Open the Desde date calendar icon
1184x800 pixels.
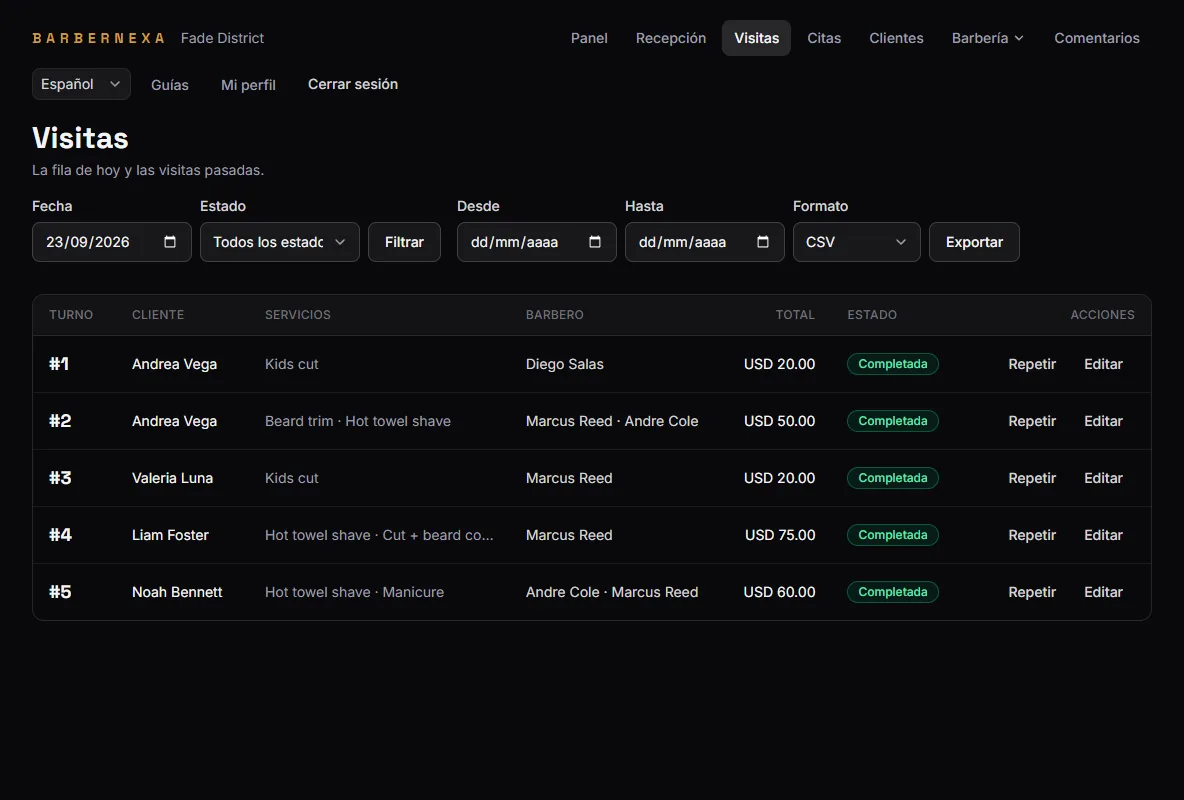(x=595, y=242)
